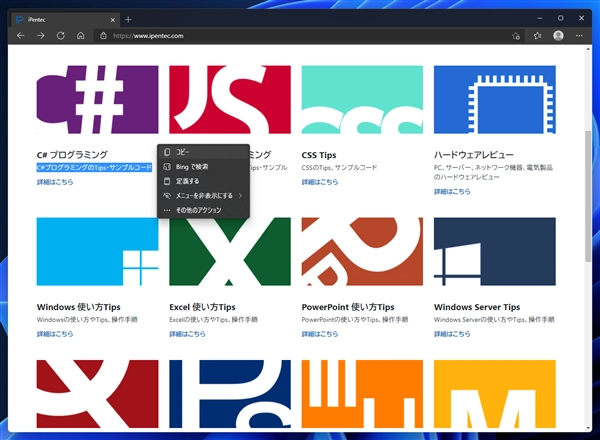
Task: Click 詳細はこちら under C# プログラミング
Action: [55, 182]
